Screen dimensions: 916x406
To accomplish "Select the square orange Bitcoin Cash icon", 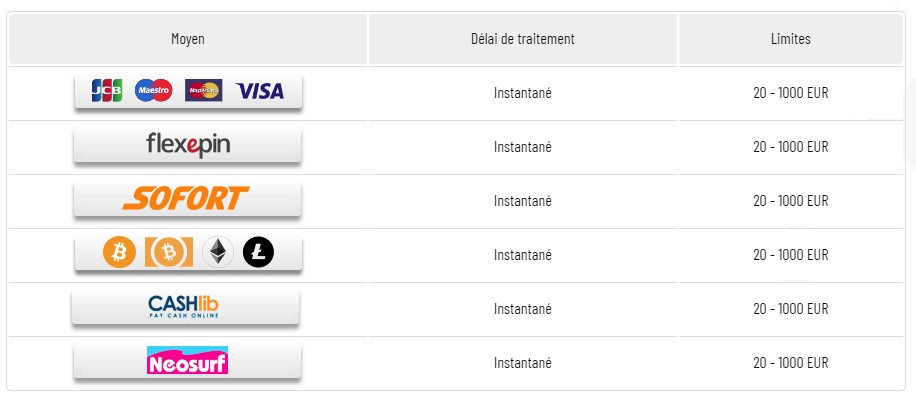I will coord(168,253).
